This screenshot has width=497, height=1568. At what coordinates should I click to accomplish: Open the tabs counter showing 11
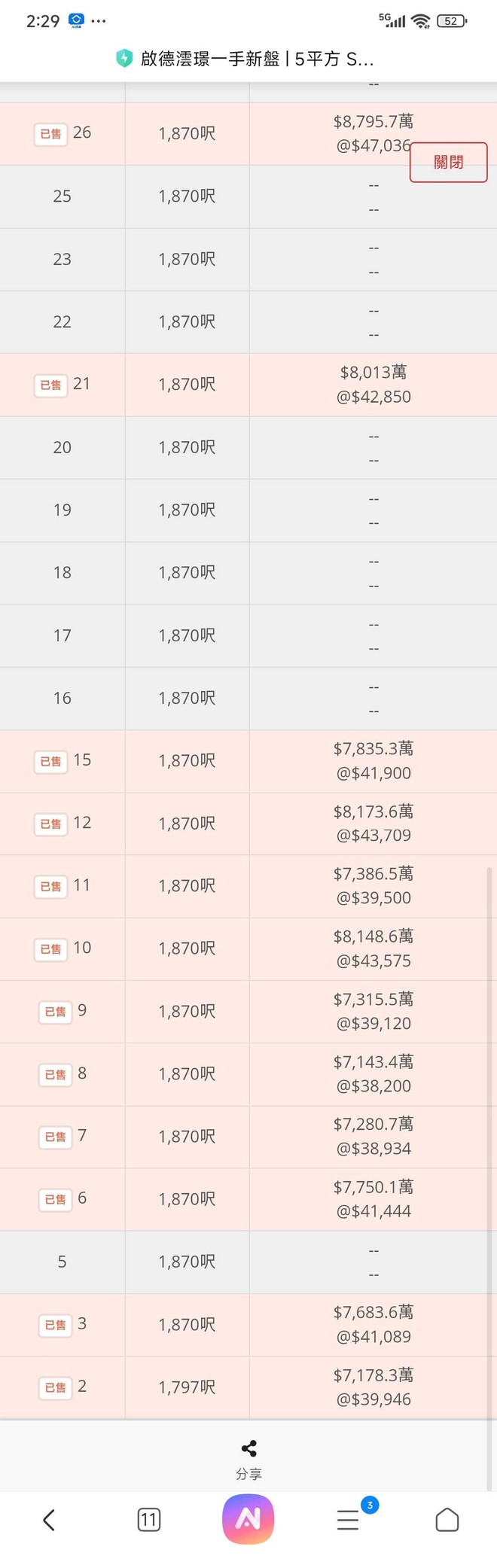click(149, 1520)
